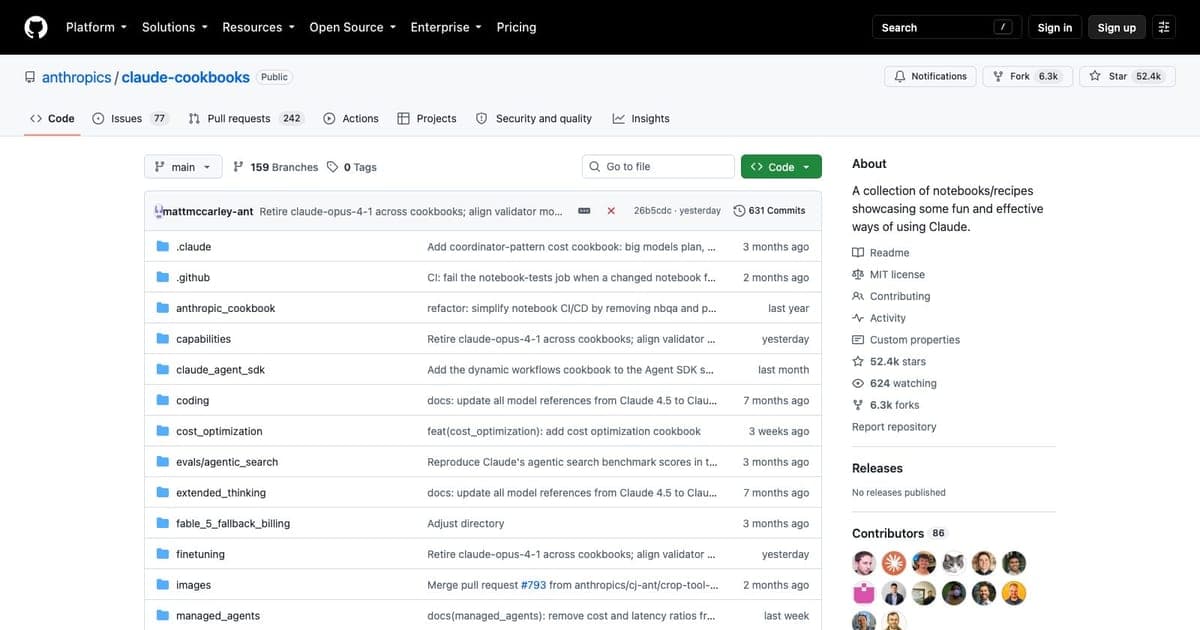Image resolution: width=1200 pixels, height=630 pixels.
Task: Open the Open Source dropdown menu
Action: point(352,27)
